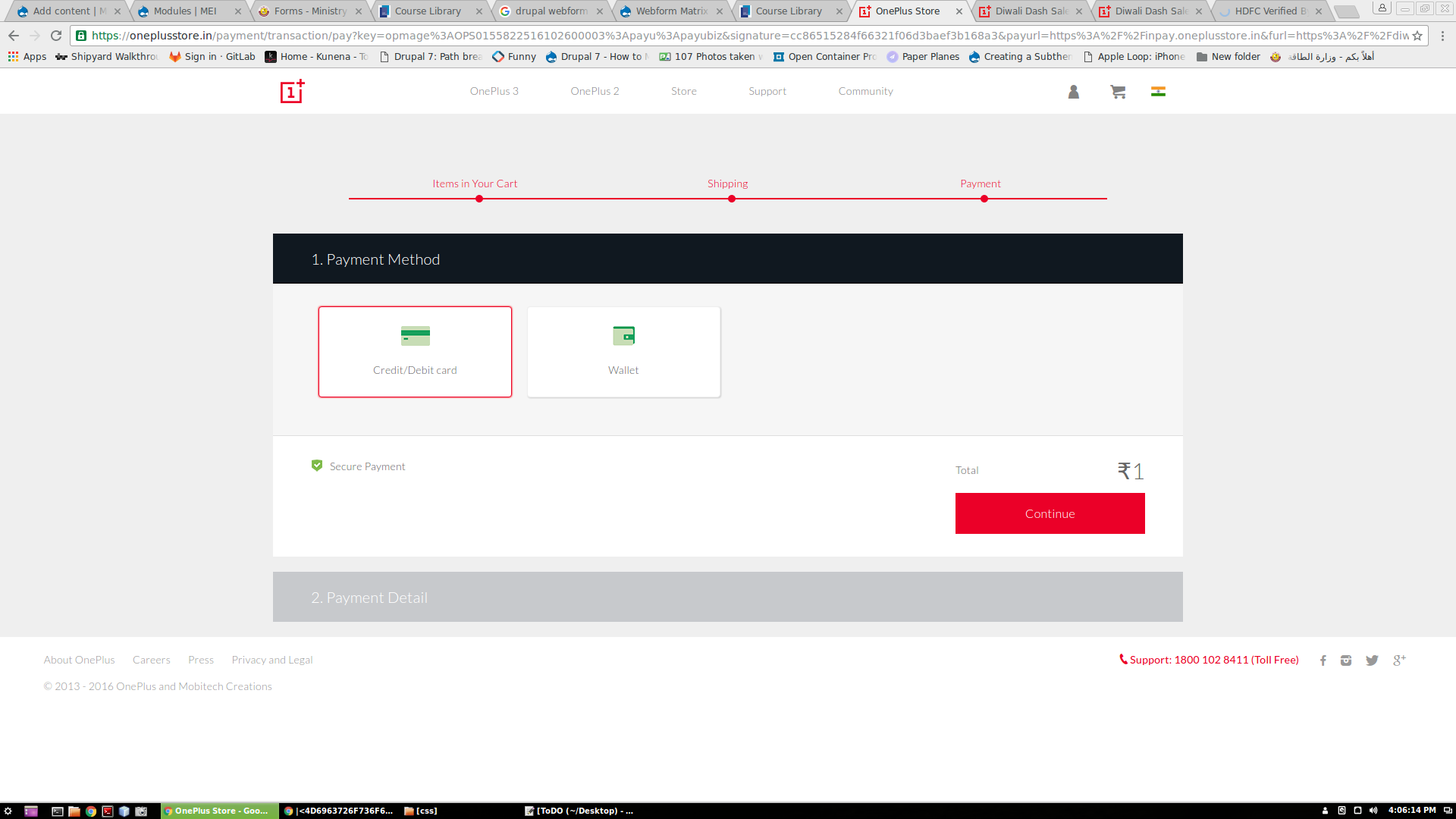This screenshot has height=819, width=1456.
Task: Switch to the HDFC Verified tab
Action: 1270,11
